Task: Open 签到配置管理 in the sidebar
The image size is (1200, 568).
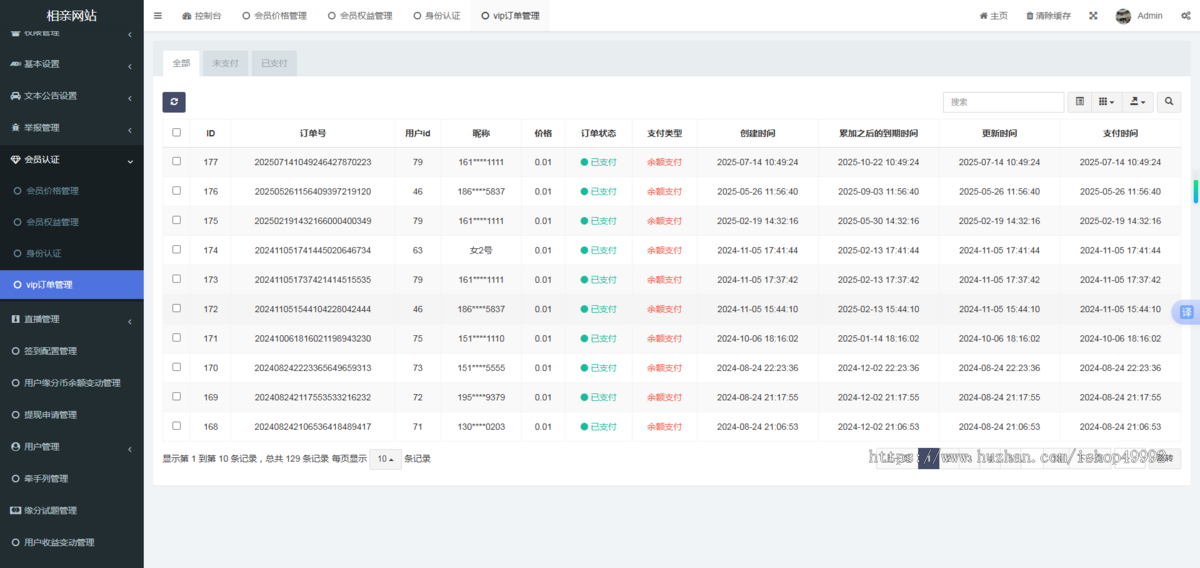Action: [x=50, y=351]
